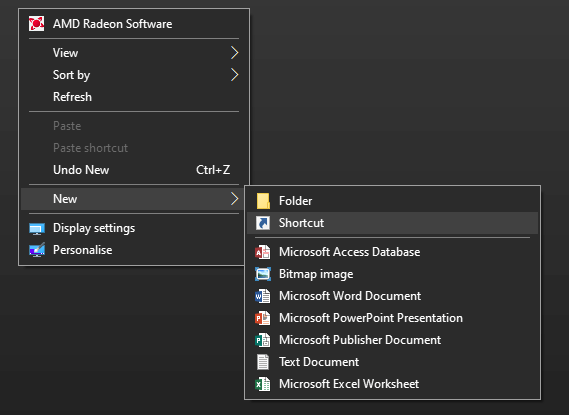The image size is (569, 415).
Task: Open AMD Radeon Software entry
Action: point(134,24)
